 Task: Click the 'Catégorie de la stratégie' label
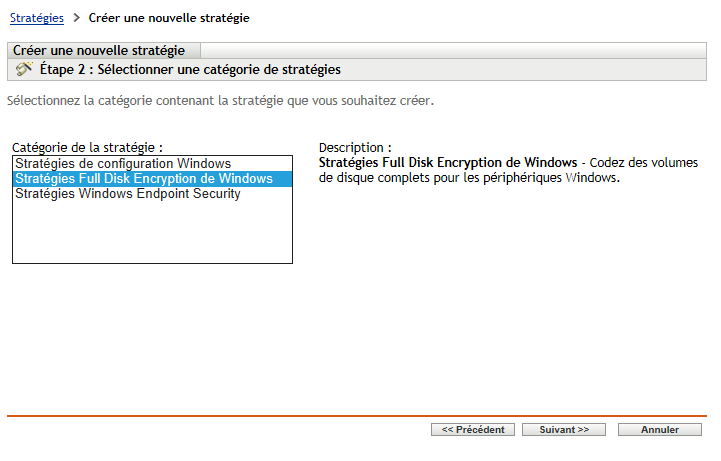(x=87, y=147)
